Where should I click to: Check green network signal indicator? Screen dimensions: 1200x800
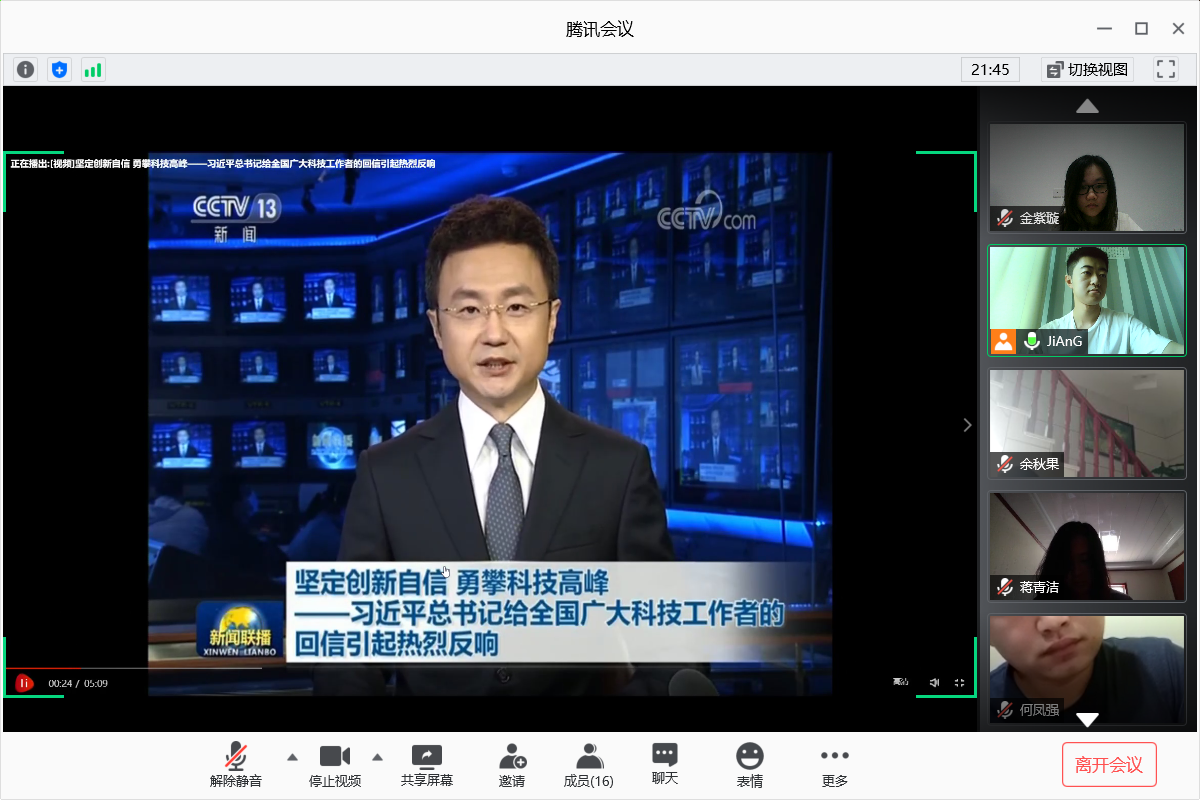[93, 70]
